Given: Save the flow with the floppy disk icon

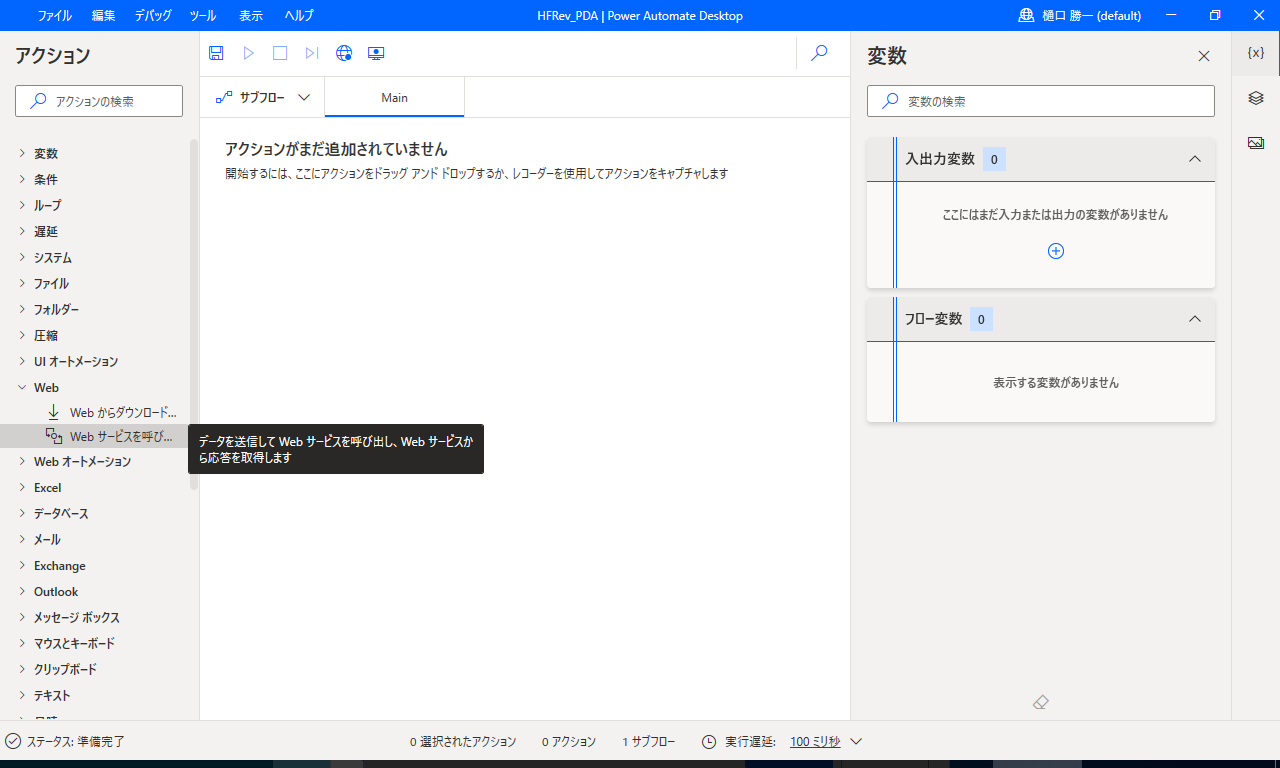Looking at the screenshot, I should (x=216, y=53).
